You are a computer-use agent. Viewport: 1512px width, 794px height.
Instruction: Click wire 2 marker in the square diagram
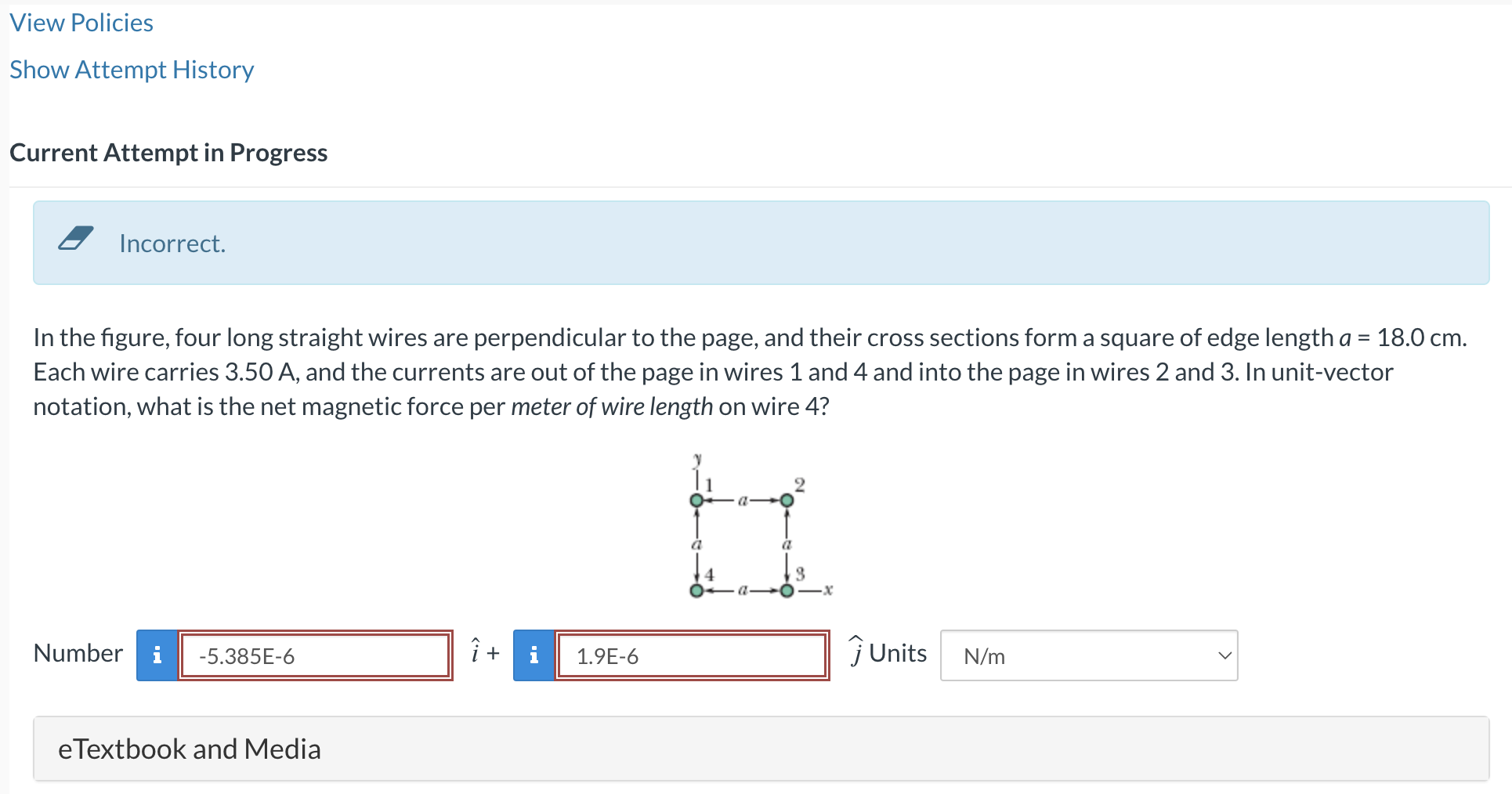pyautogui.click(x=787, y=499)
